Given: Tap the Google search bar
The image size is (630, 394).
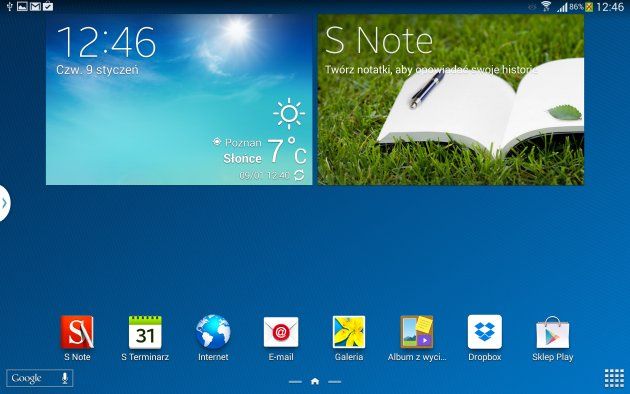Looking at the screenshot, I should pos(39,378).
